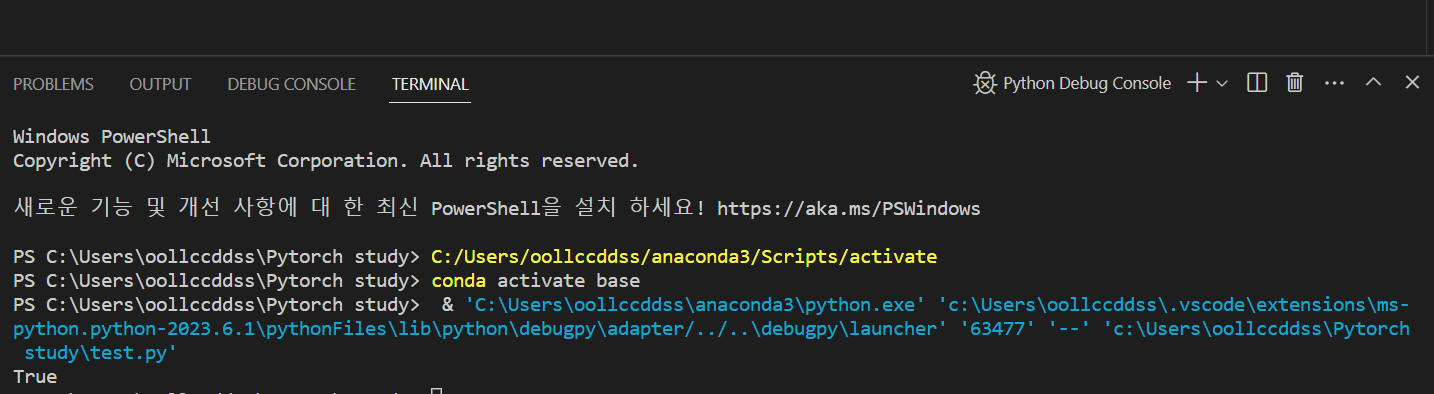Split the terminal pane
Screen dimensions: 1434x394
pyautogui.click(x=1257, y=84)
